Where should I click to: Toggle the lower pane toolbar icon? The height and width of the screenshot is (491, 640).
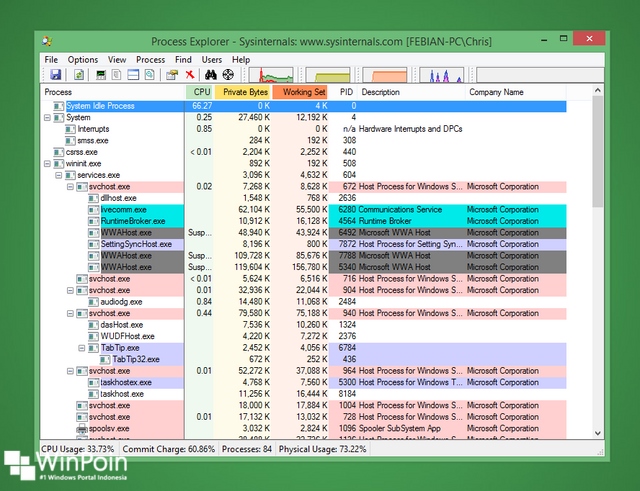(133, 75)
